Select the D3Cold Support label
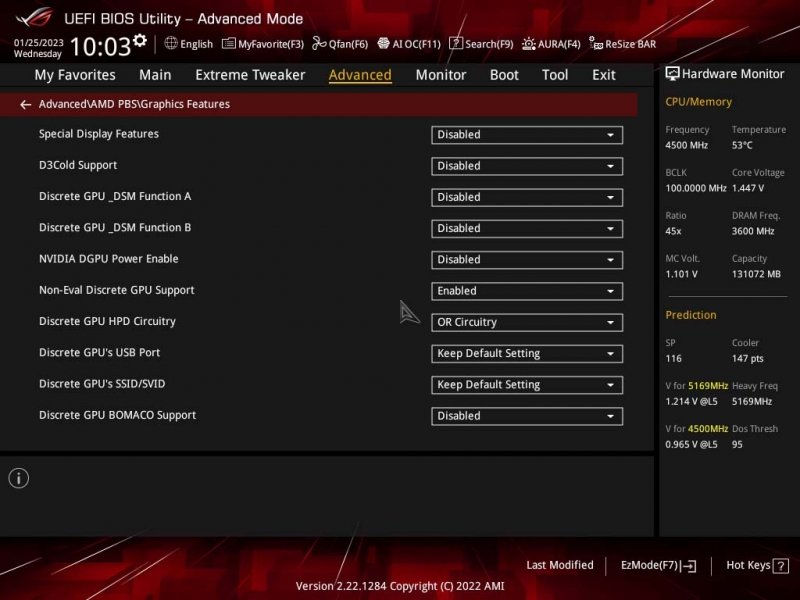This screenshot has height=600, width=800. [x=78, y=165]
